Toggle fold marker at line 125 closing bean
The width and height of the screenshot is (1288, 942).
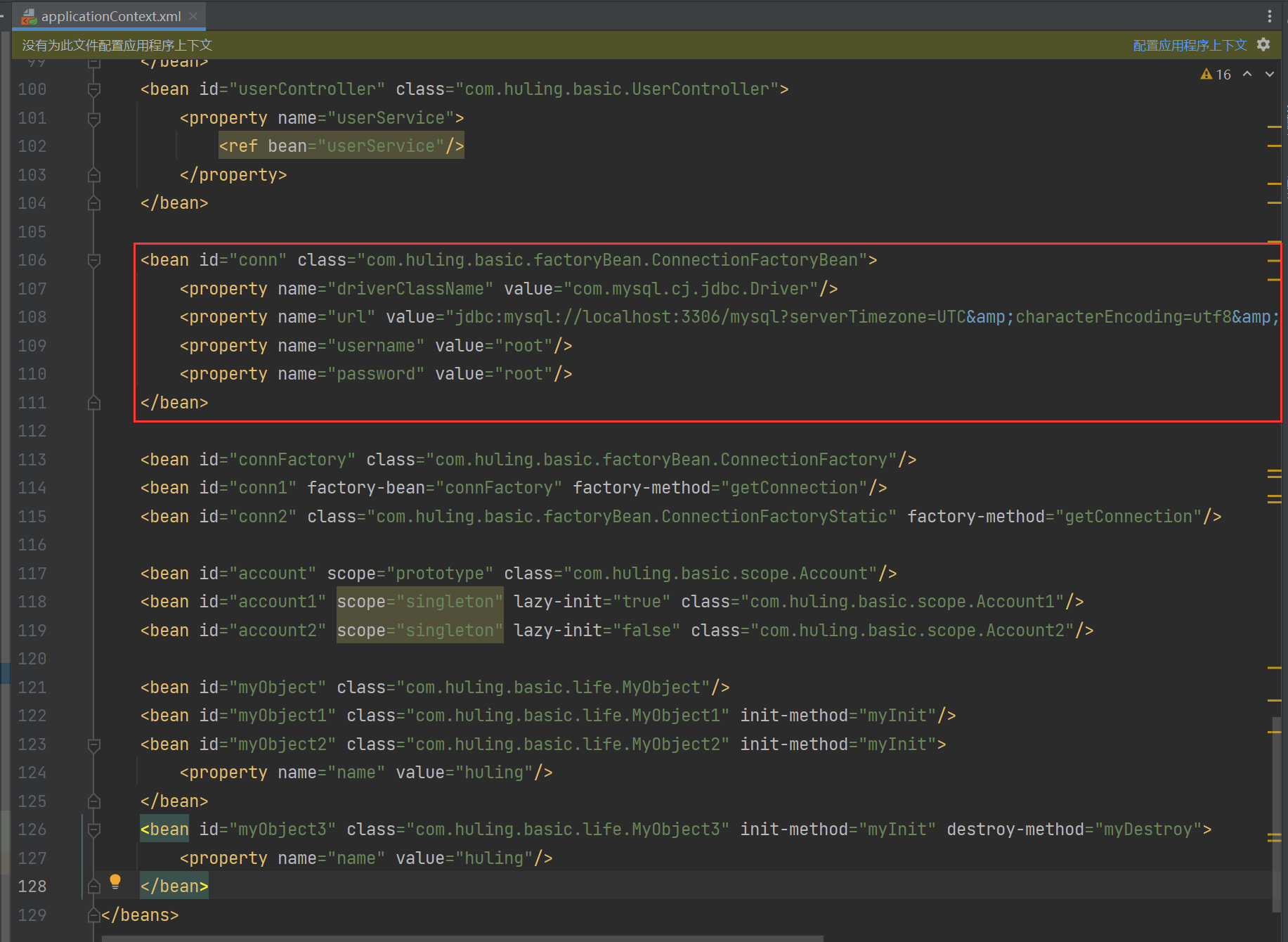(93, 801)
